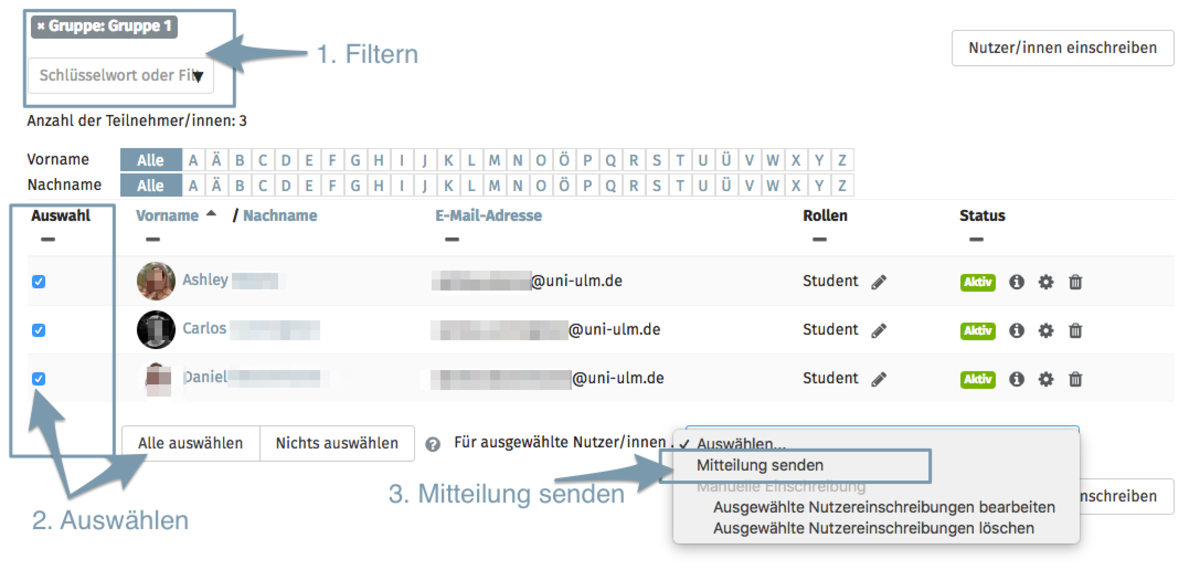Collapse the E-Mail-Adresse column
The width and height of the screenshot is (1200, 570).
pyautogui.click(x=452, y=240)
